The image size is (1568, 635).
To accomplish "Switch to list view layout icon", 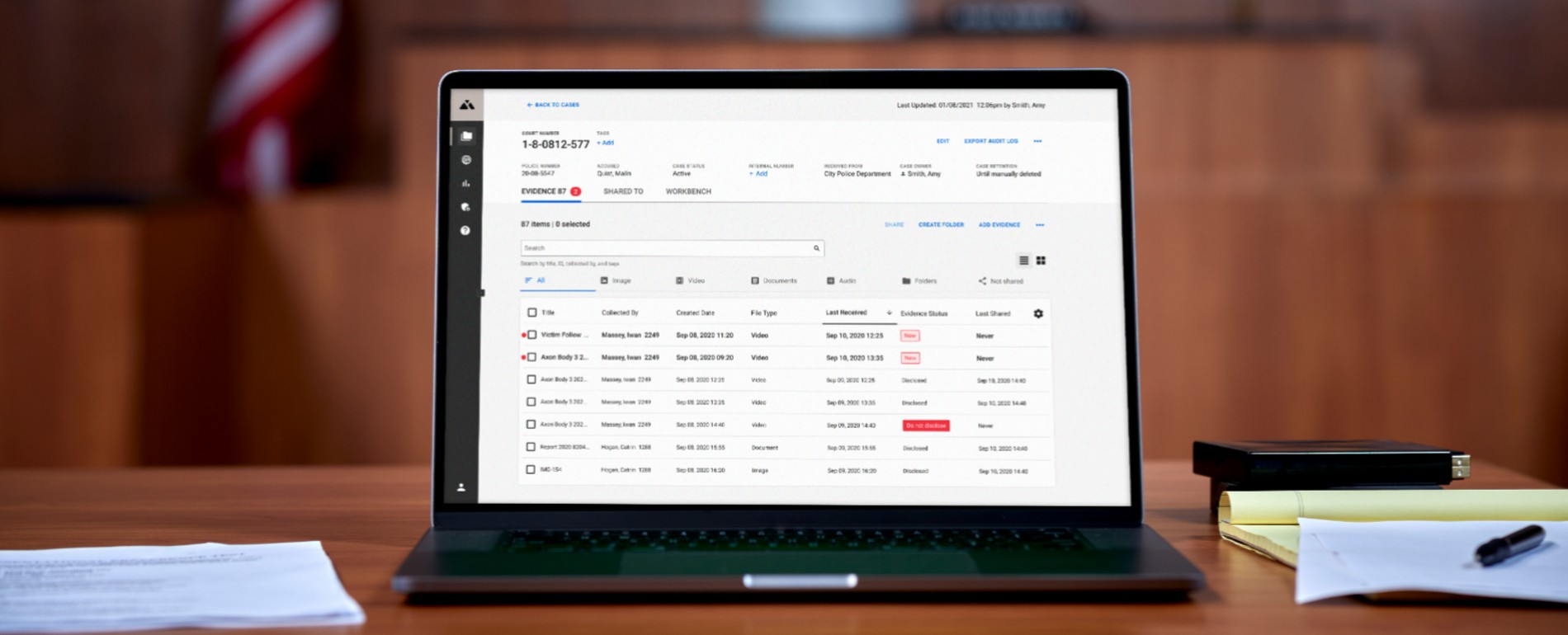I will click(x=1023, y=261).
